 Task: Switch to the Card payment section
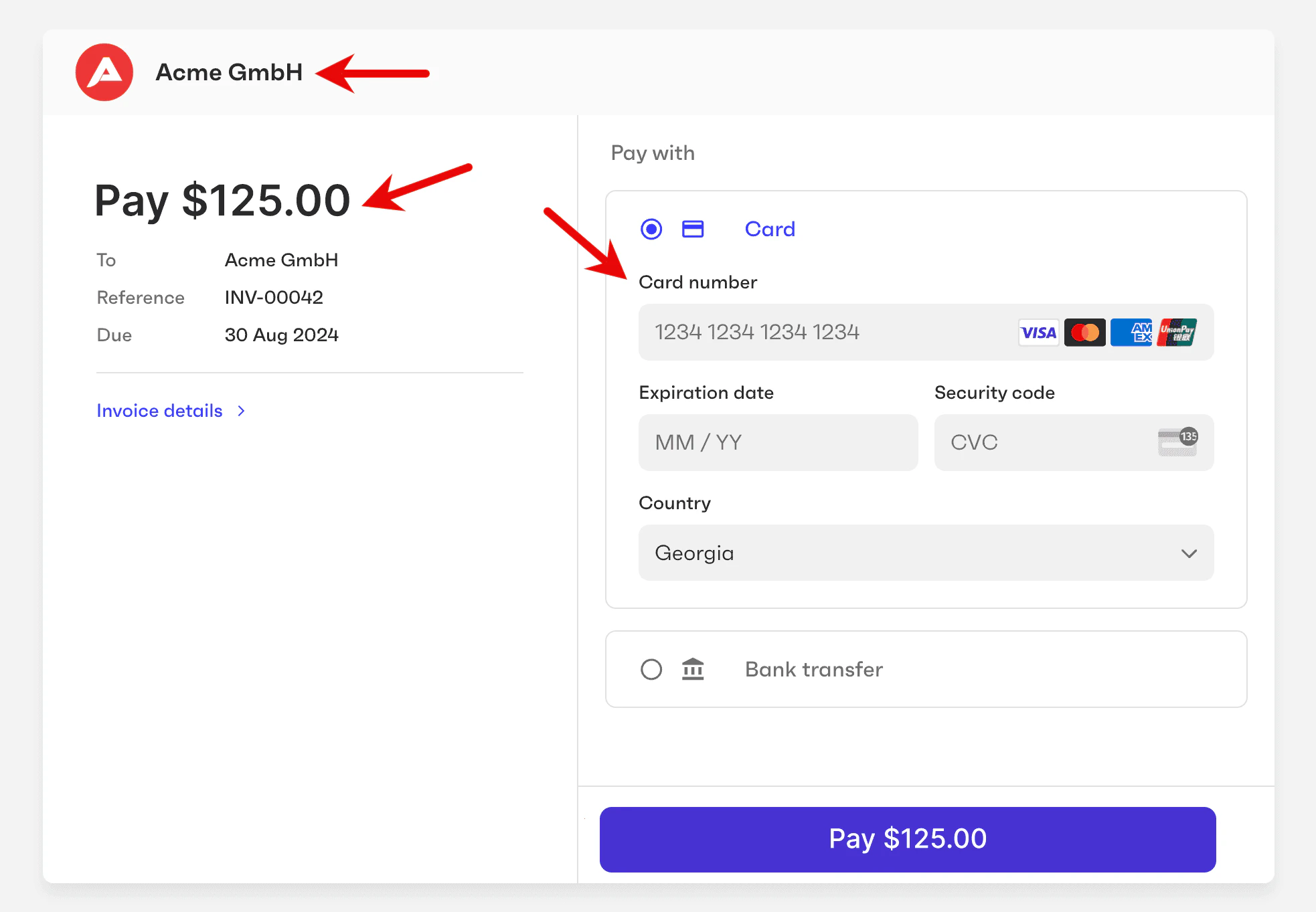[769, 229]
